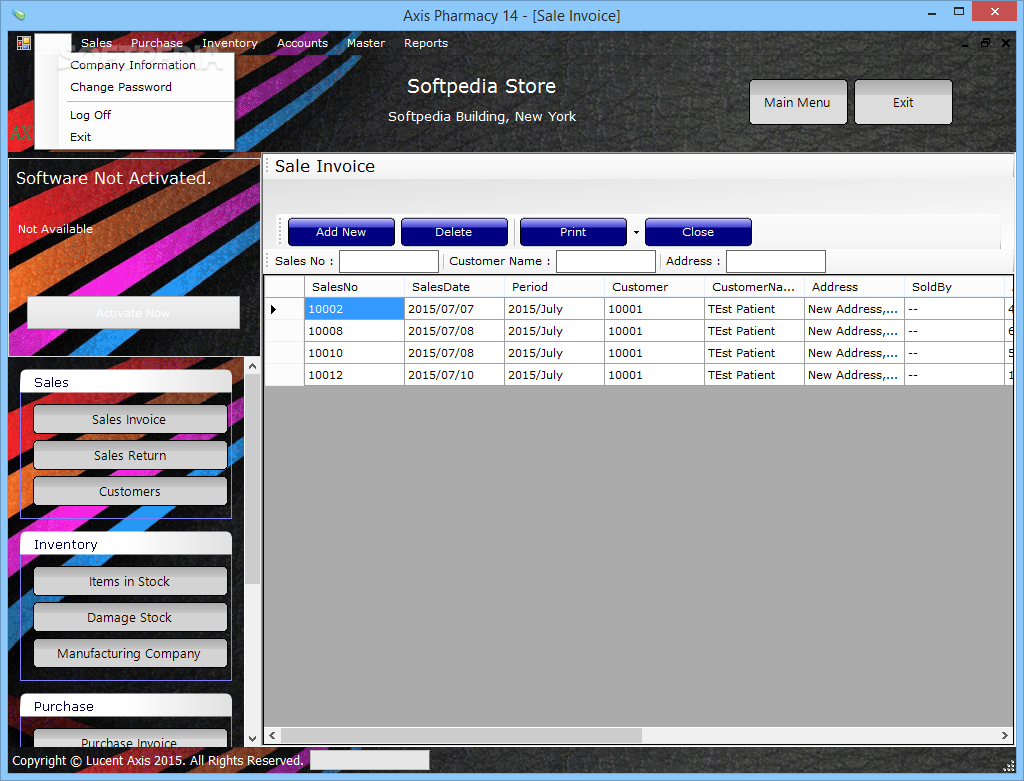Click the Exit button in header
The width and height of the screenshot is (1024, 781).
pyautogui.click(x=903, y=103)
